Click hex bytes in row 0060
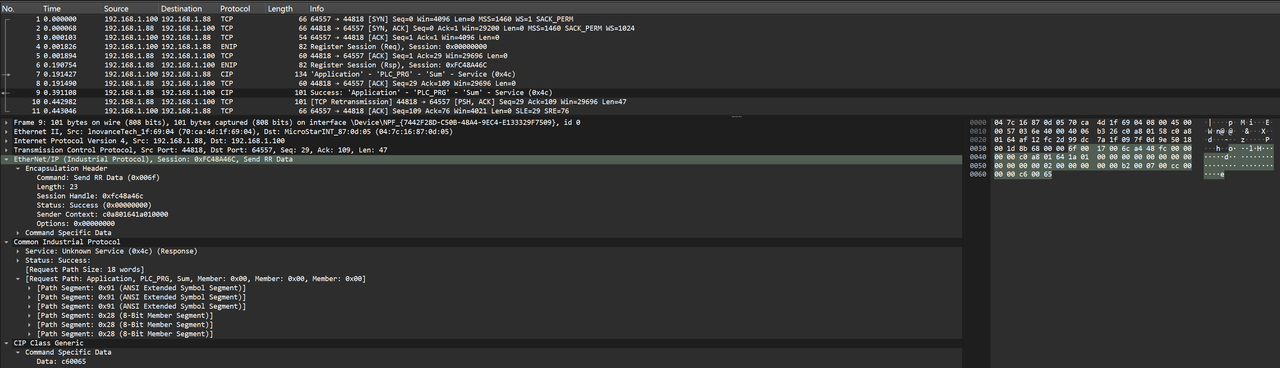1280x368 pixels. pyautogui.click(x=1023, y=175)
